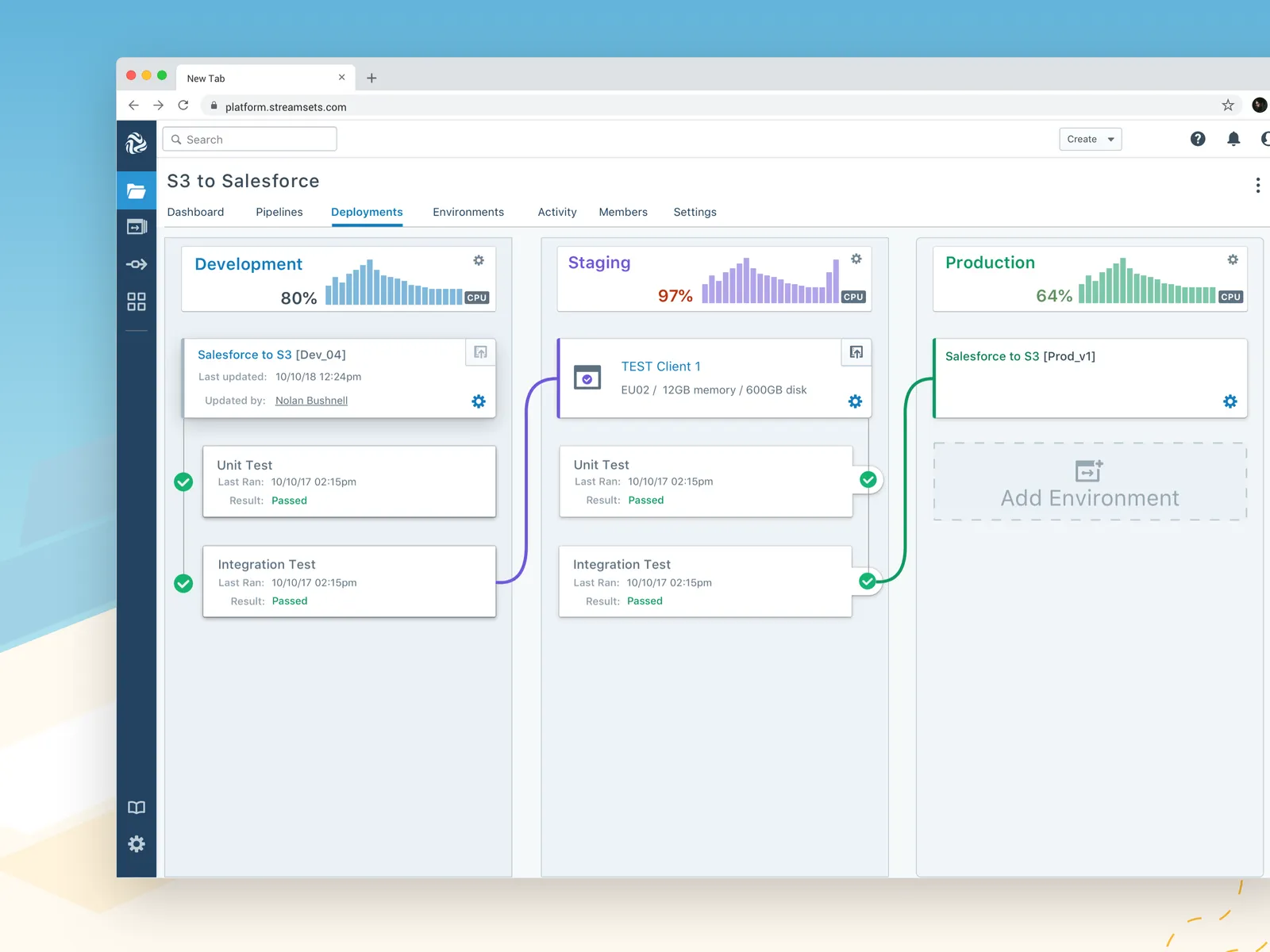Click the Add Environment placeholder
The height and width of the screenshot is (952, 1270).
tap(1090, 482)
